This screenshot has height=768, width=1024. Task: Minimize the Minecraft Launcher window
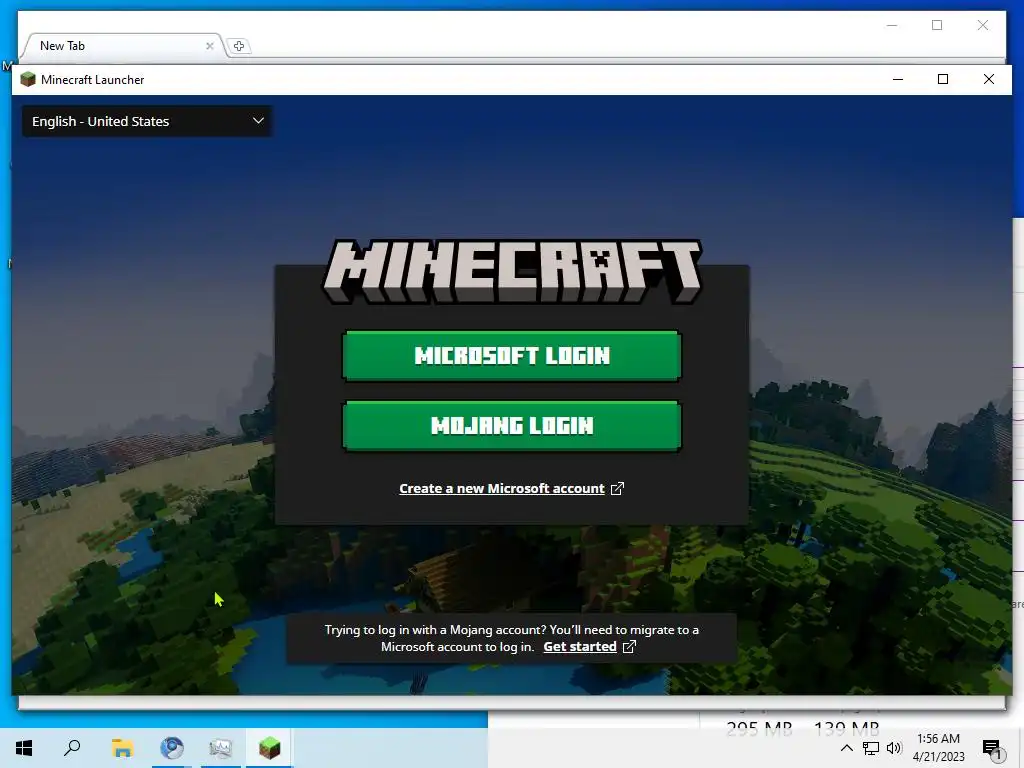898,79
